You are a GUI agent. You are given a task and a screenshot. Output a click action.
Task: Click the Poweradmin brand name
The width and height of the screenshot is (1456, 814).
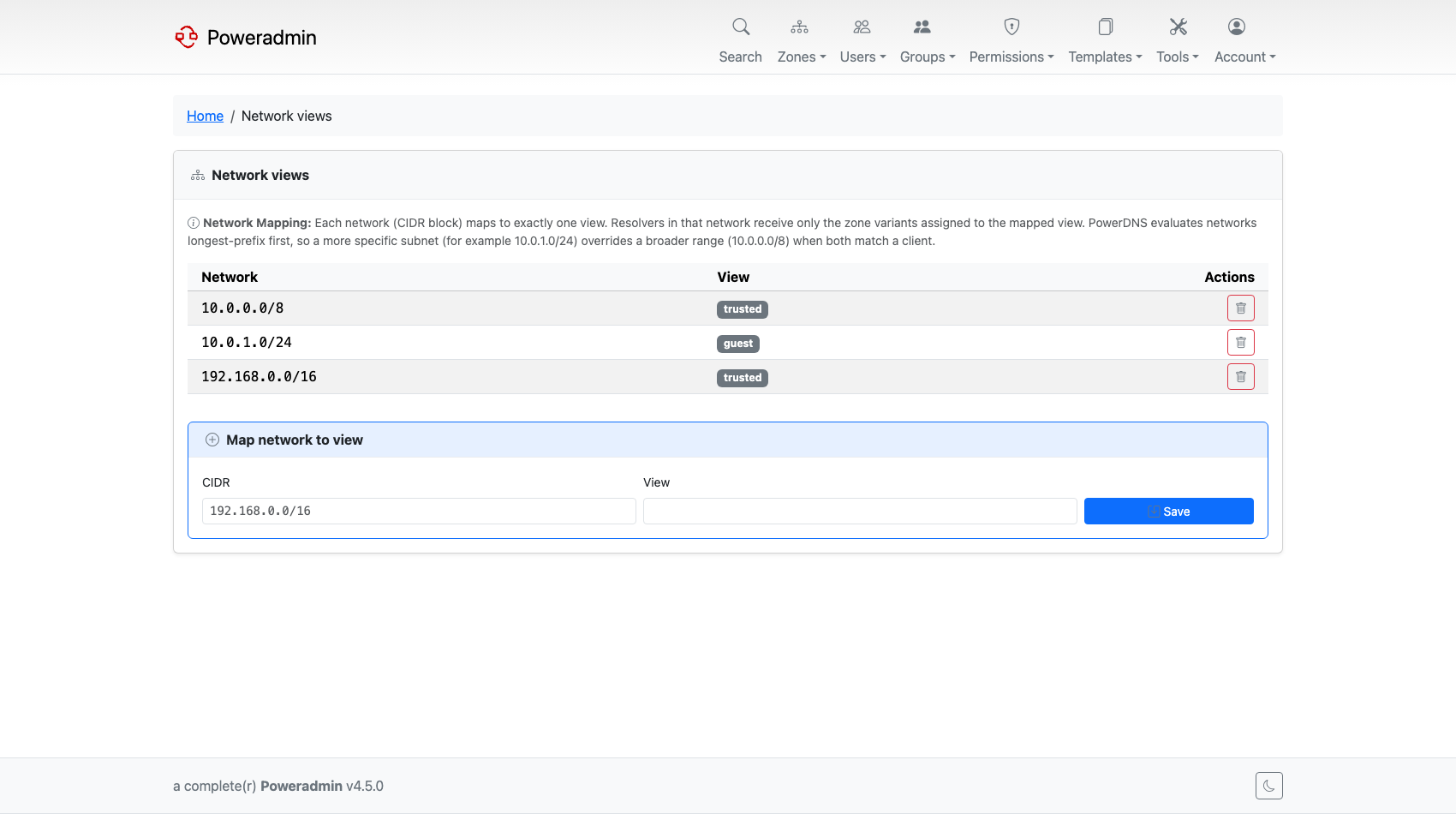click(262, 37)
